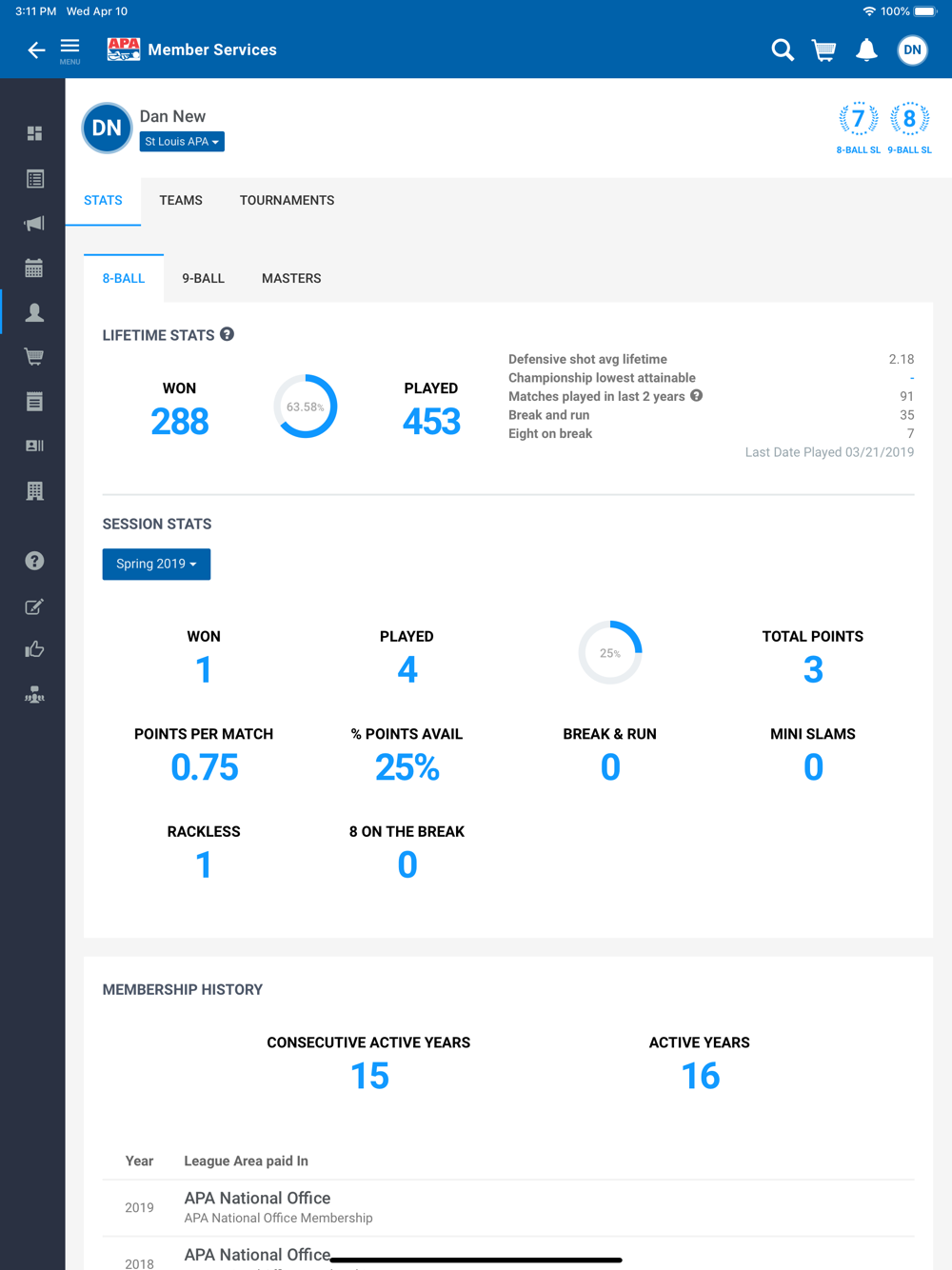Image resolution: width=952 pixels, height=1270 pixels.
Task: Open the calendar icon in sidebar
Action: [34, 268]
